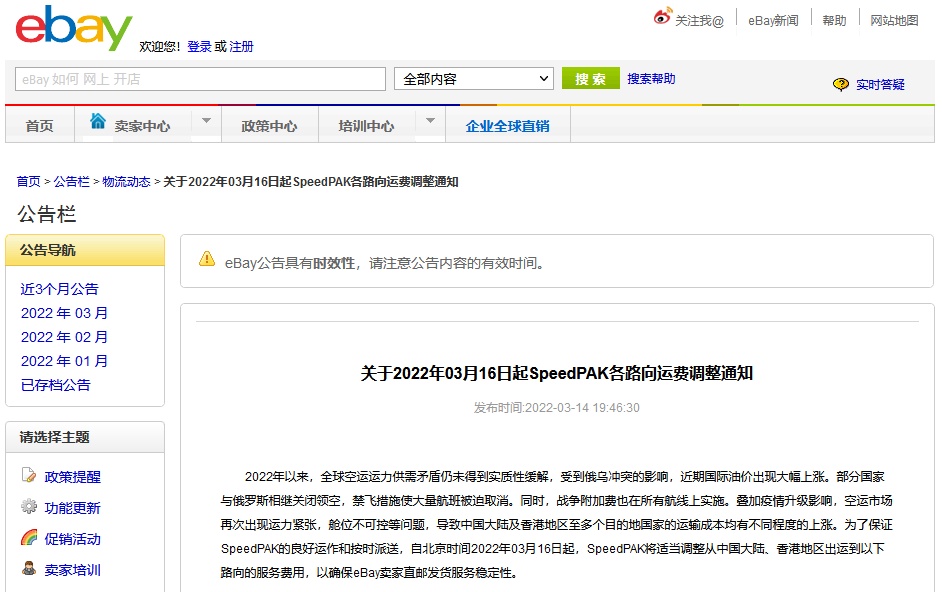Viewport: 942px width, 592px height.
Task: Click the yellow warning triangle icon
Action: click(x=207, y=258)
